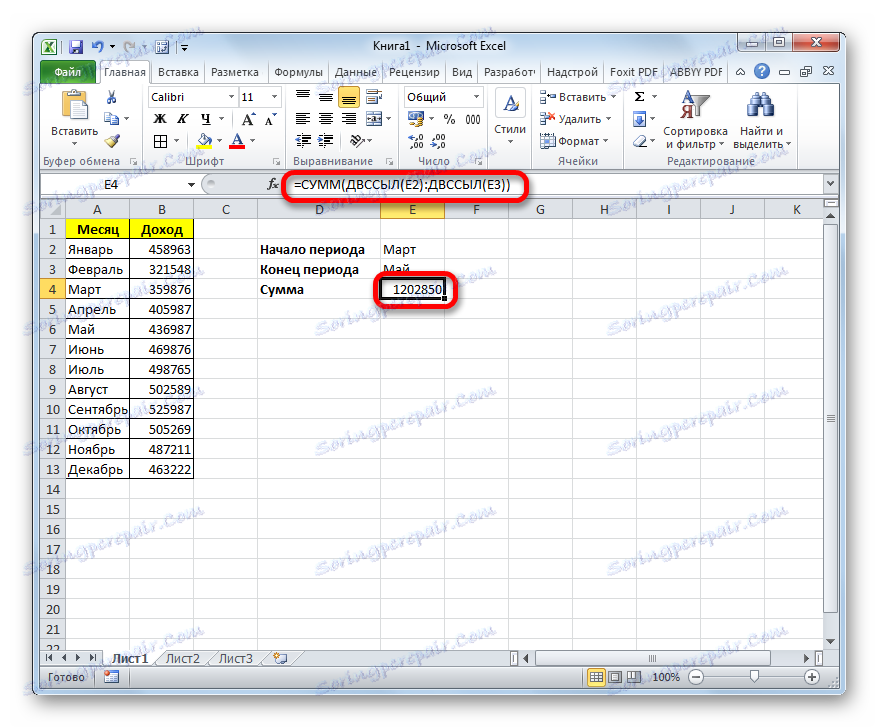Click the Вставить cells button
Screen dimensions: 879x728
coord(577,97)
